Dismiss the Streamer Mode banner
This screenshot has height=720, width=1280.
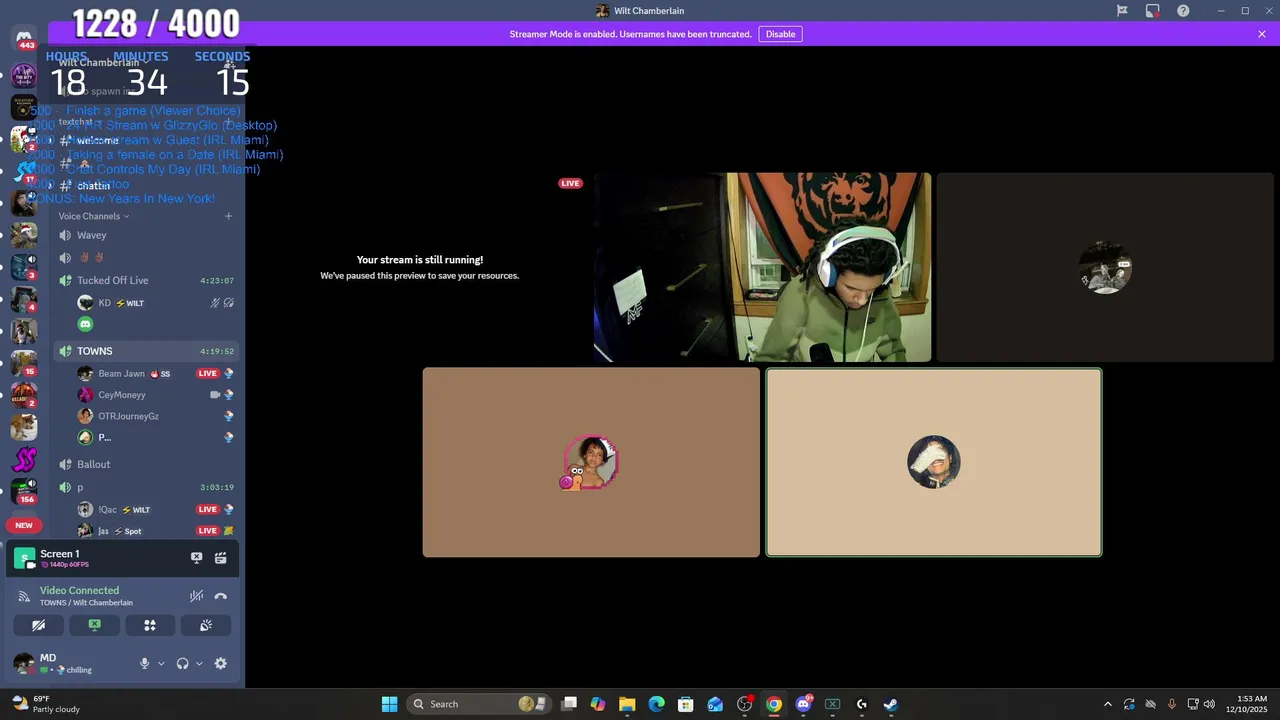(1262, 34)
